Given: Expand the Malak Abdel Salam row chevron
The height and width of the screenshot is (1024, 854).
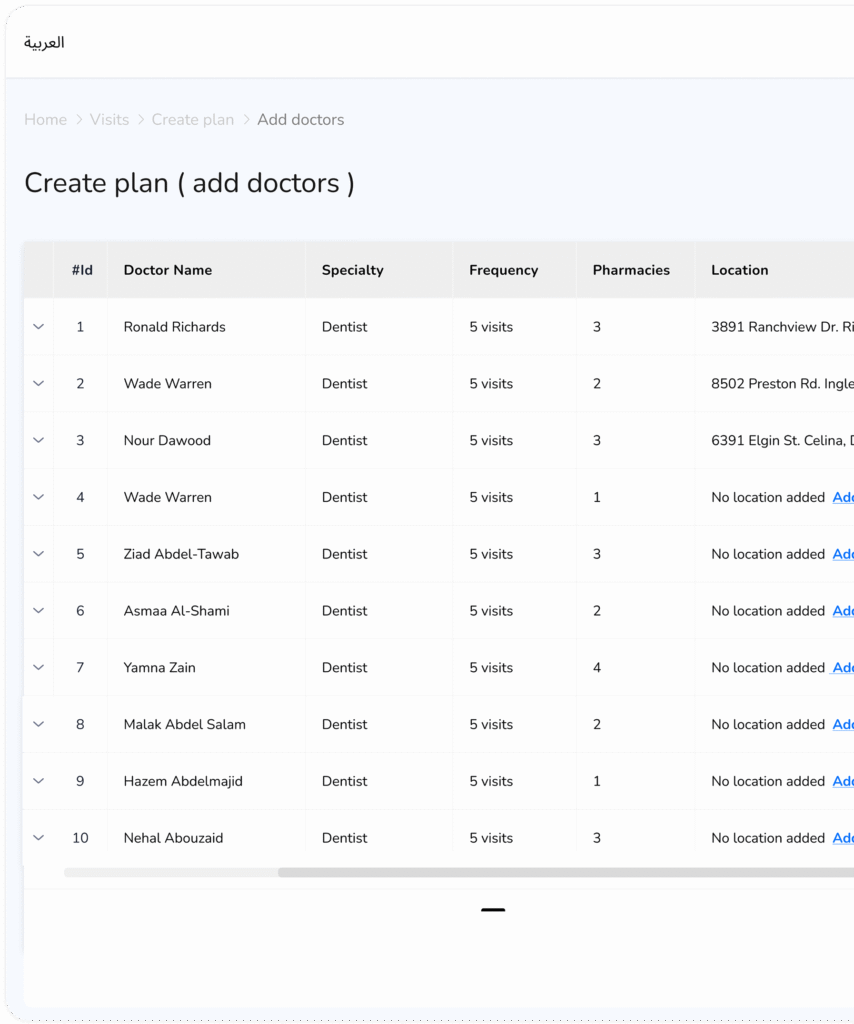Looking at the screenshot, I should [x=39, y=724].
